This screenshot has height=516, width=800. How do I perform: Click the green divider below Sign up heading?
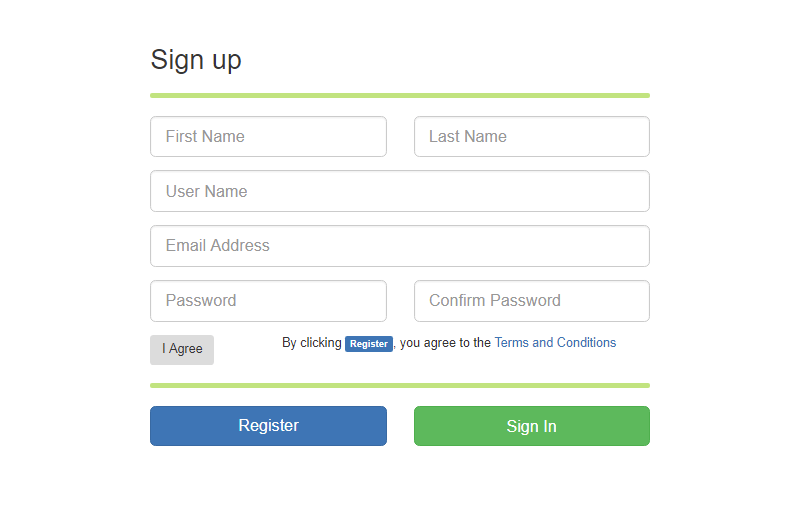pos(399,96)
